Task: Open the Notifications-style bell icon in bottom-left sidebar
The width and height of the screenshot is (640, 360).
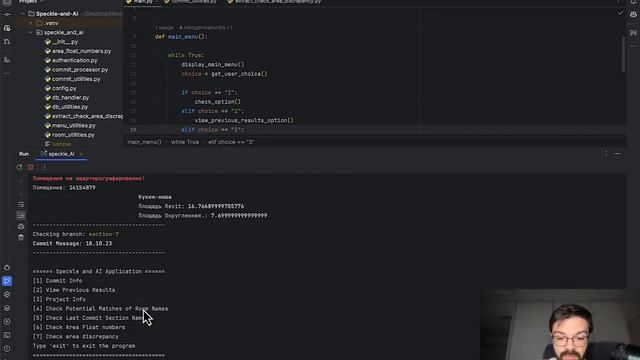Action: pos(7,267)
